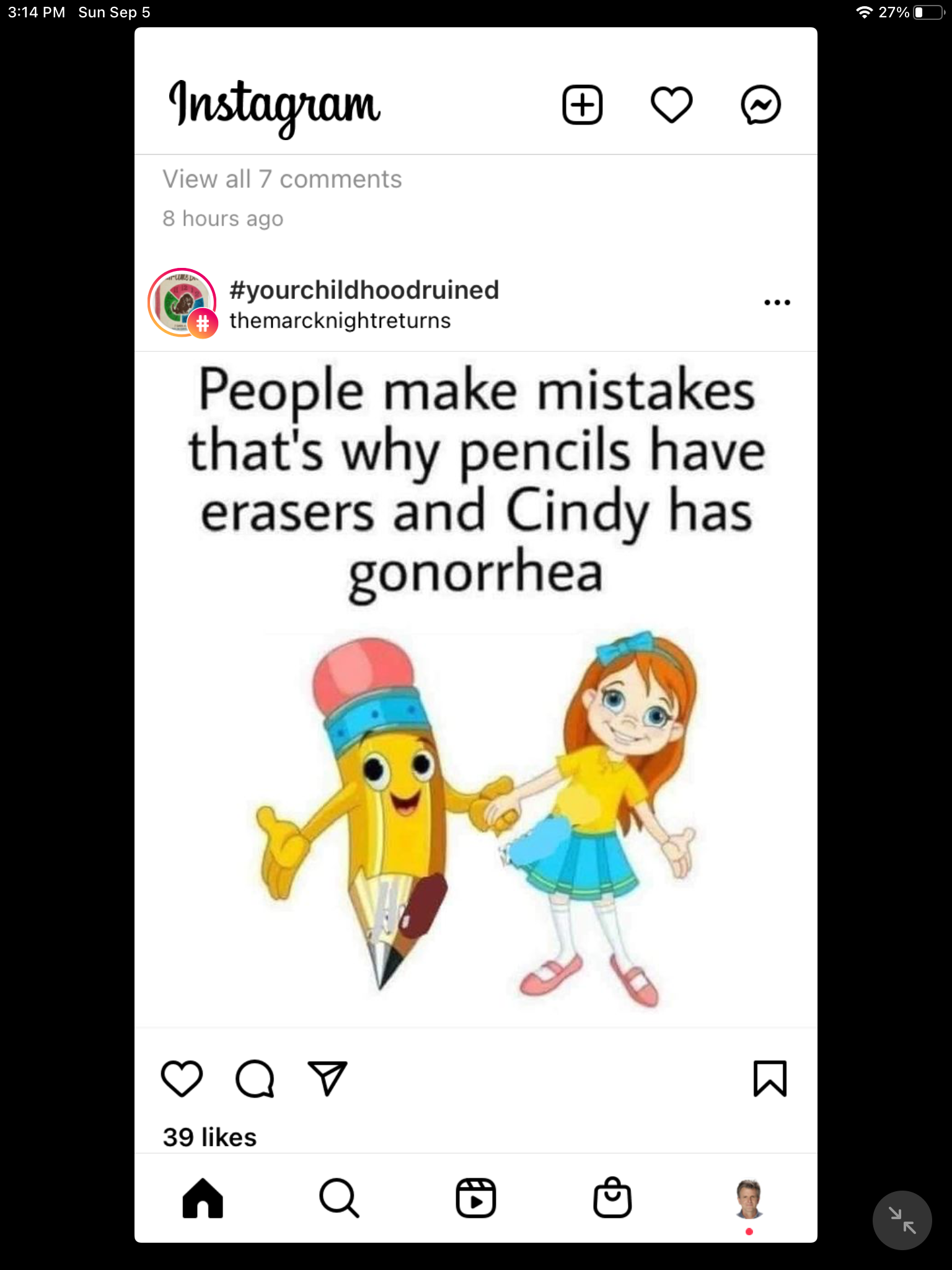Like the post with the heart icon
Screen dimensions: 952x1270
[182, 1078]
